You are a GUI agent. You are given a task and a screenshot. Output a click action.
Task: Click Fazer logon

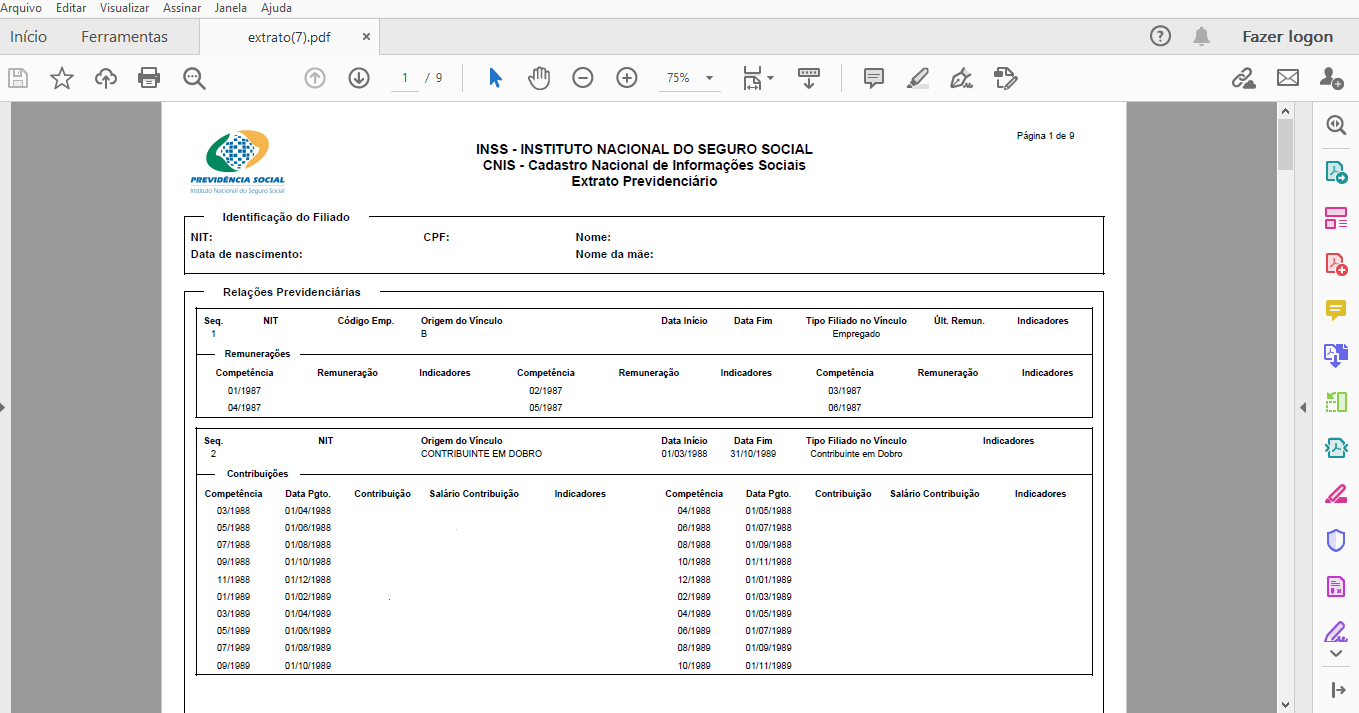(x=1288, y=35)
